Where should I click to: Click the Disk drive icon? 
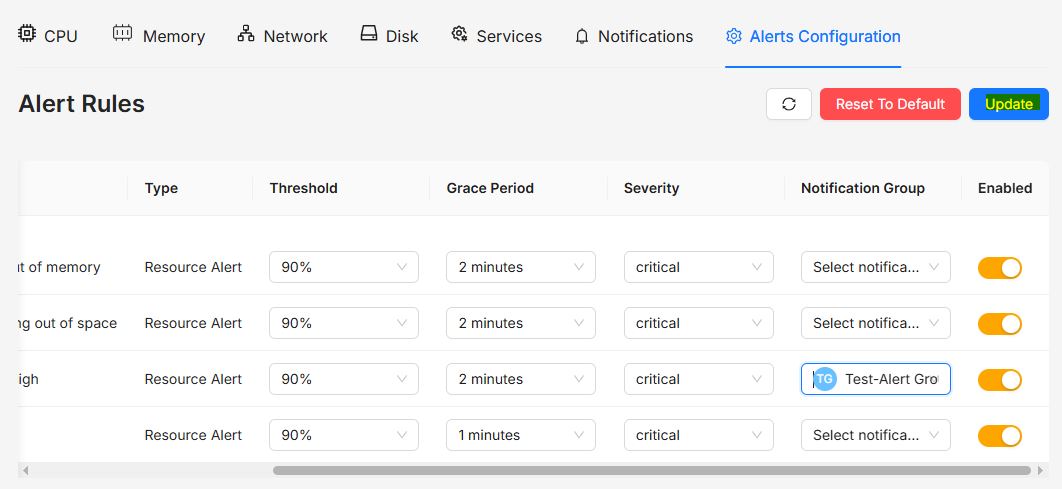click(368, 33)
